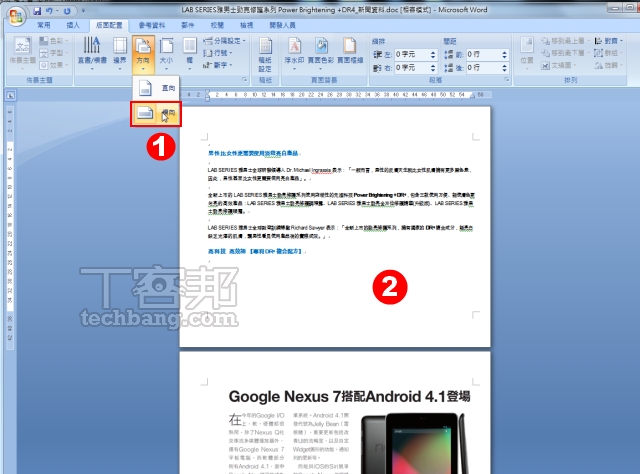Screen dimensions: 640x474
Task: Click the spacing after 後 input field
Action: click(483, 67)
